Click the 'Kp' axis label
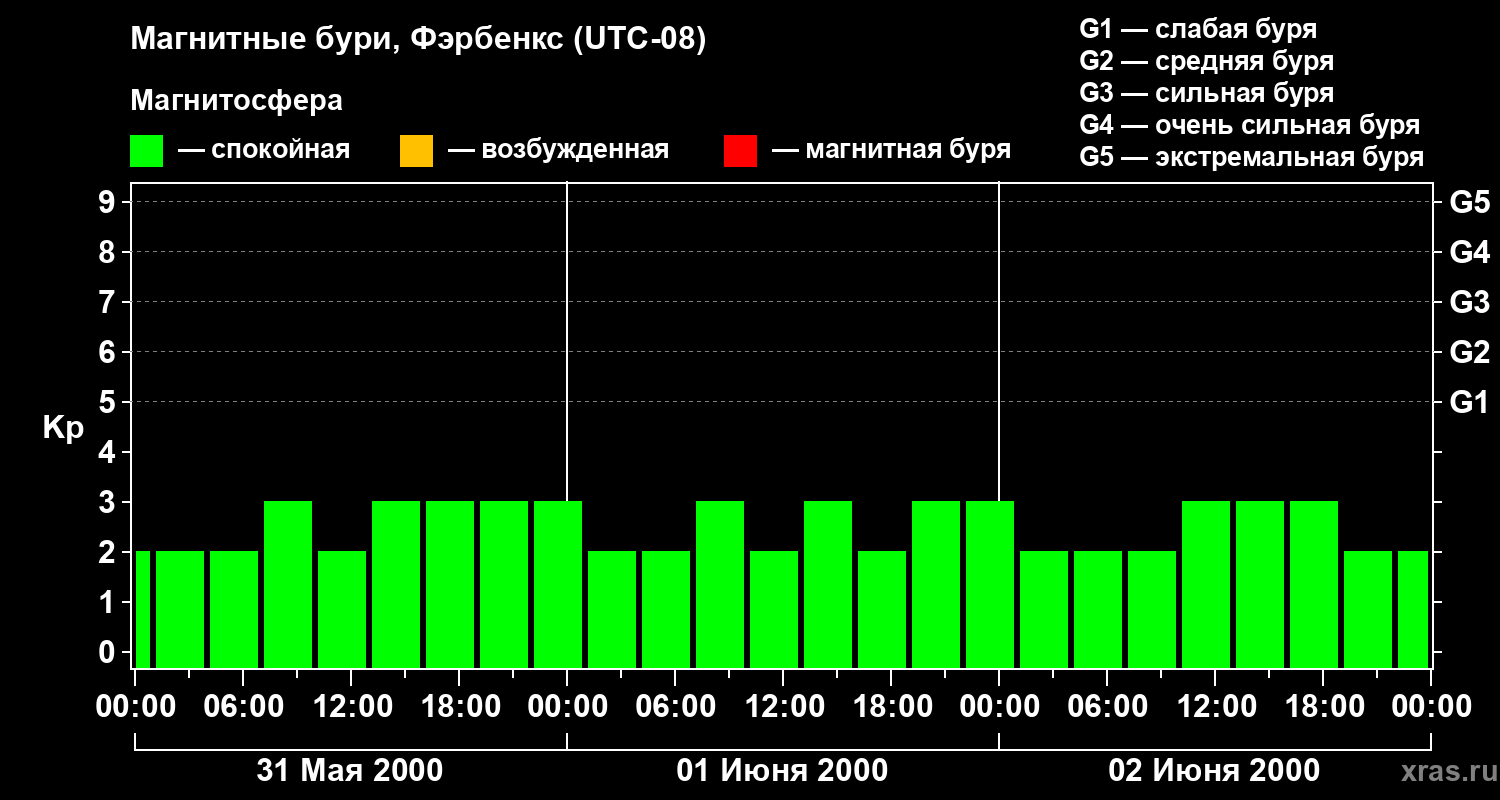Screen dimensions: 1500x800 [63, 428]
